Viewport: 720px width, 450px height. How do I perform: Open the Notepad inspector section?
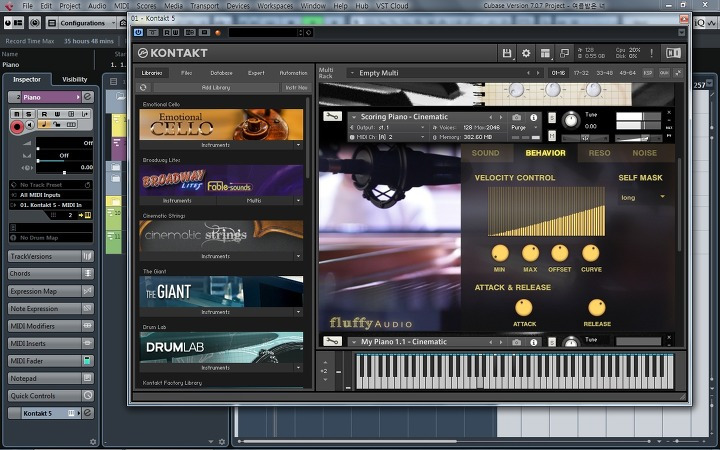click(x=51, y=378)
